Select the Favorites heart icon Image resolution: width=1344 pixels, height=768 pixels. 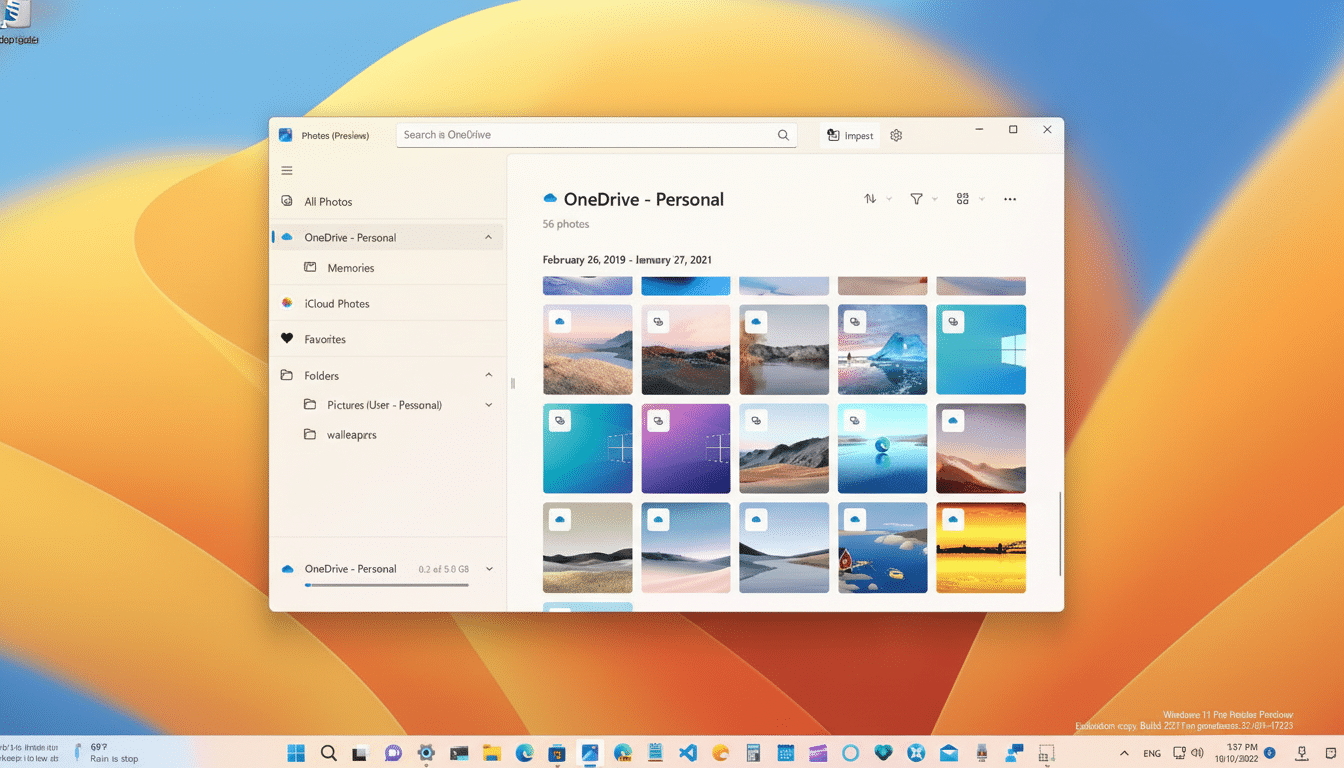coord(289,339)
